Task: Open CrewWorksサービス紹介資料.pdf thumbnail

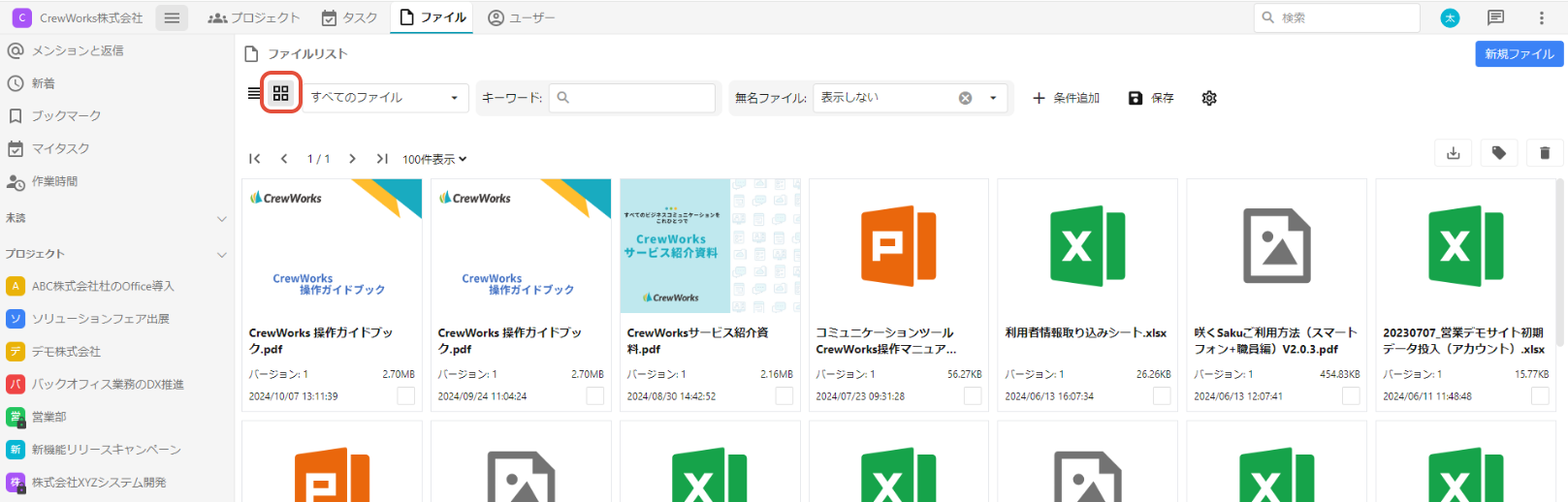Action: pyautogui.click(x=710, y=246)
